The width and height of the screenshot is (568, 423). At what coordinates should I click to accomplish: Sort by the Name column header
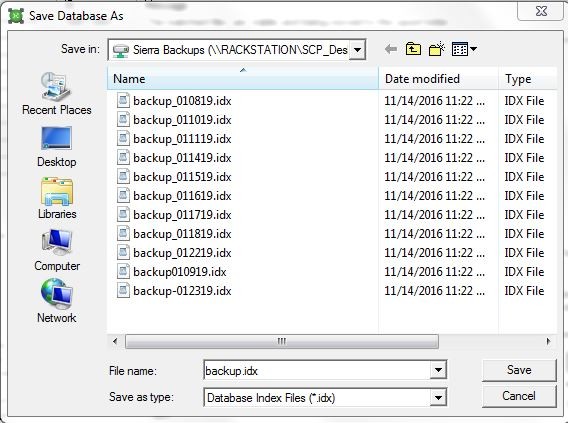[x=243, y=79]
